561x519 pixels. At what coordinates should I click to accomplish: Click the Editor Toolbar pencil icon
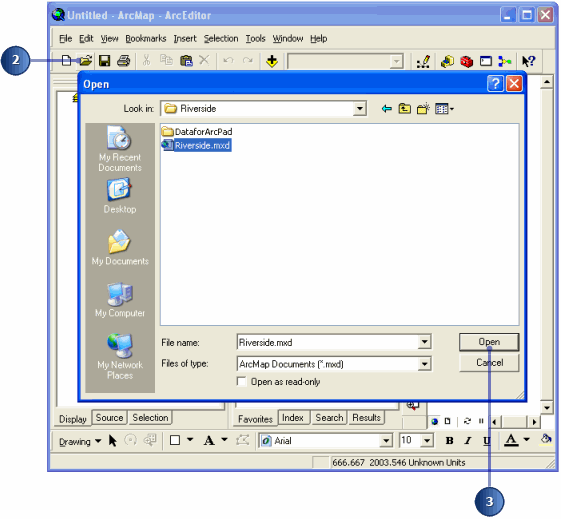pyautogui.click(x=423, y=62)
